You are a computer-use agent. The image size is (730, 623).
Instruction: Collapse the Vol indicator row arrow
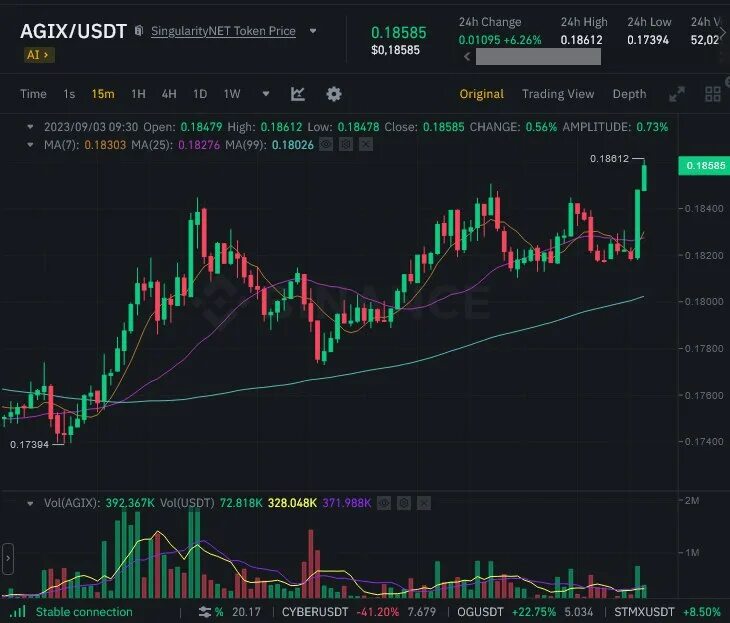30,503
